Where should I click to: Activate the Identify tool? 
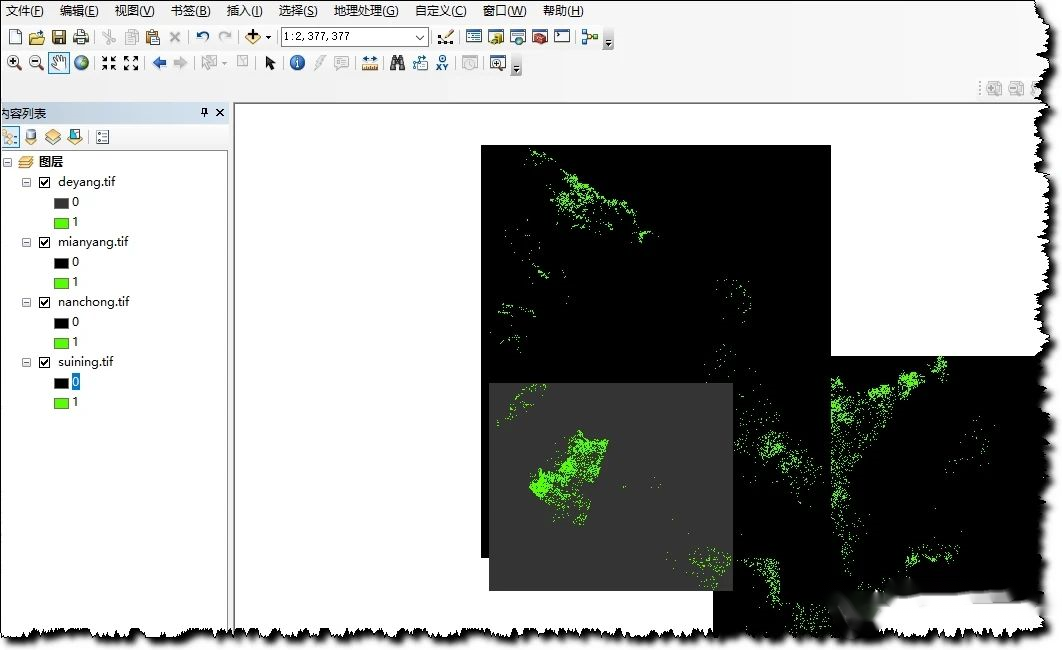296,62
